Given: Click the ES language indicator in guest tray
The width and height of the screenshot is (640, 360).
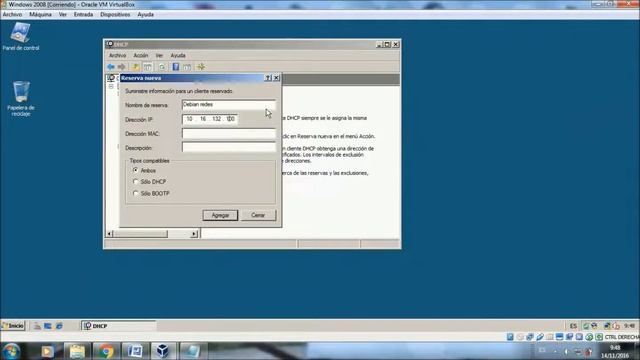Looking at the screenshot, I should click(573, 326).
